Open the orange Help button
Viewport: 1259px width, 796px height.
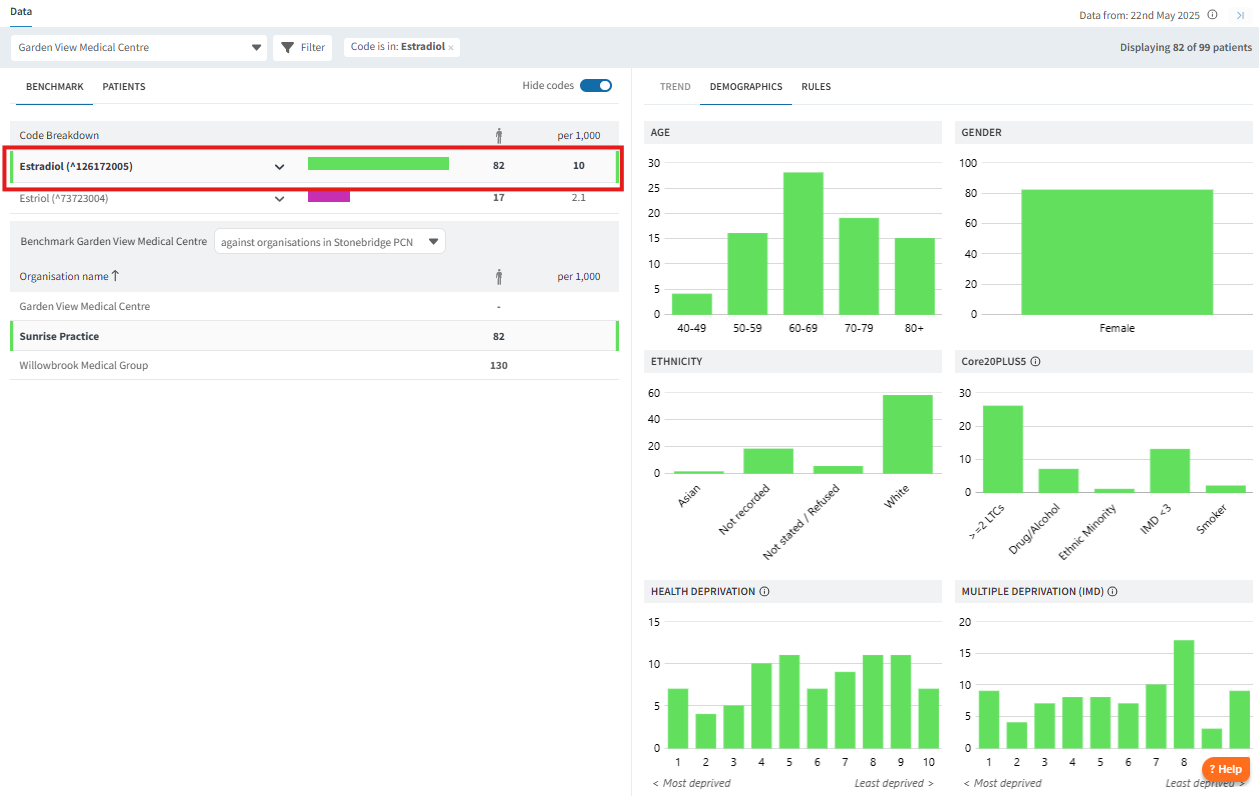click(x=1225, y=769)
